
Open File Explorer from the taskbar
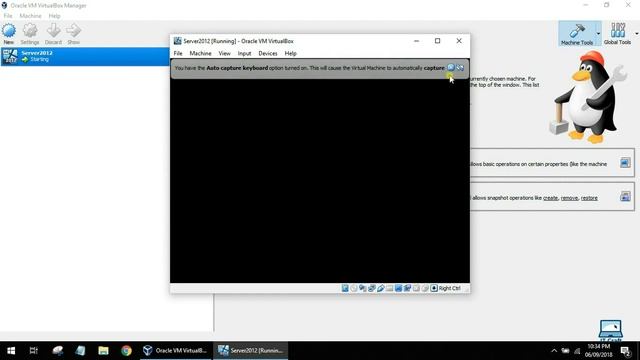point(103,351)
